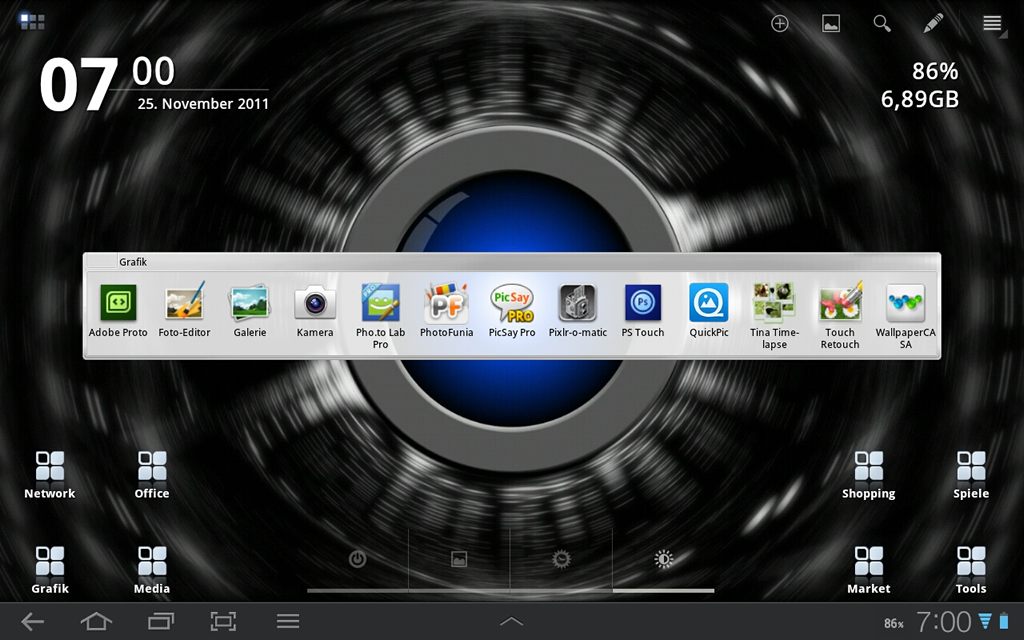
Task: Open the Network folder
Action: point(50,475)
